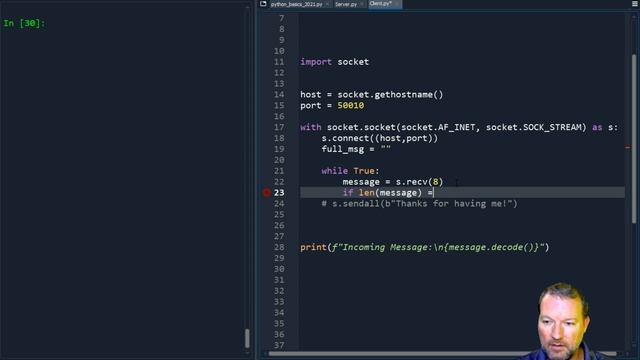
Task: Click the commented s.sendall line
Action: point(419,204)
